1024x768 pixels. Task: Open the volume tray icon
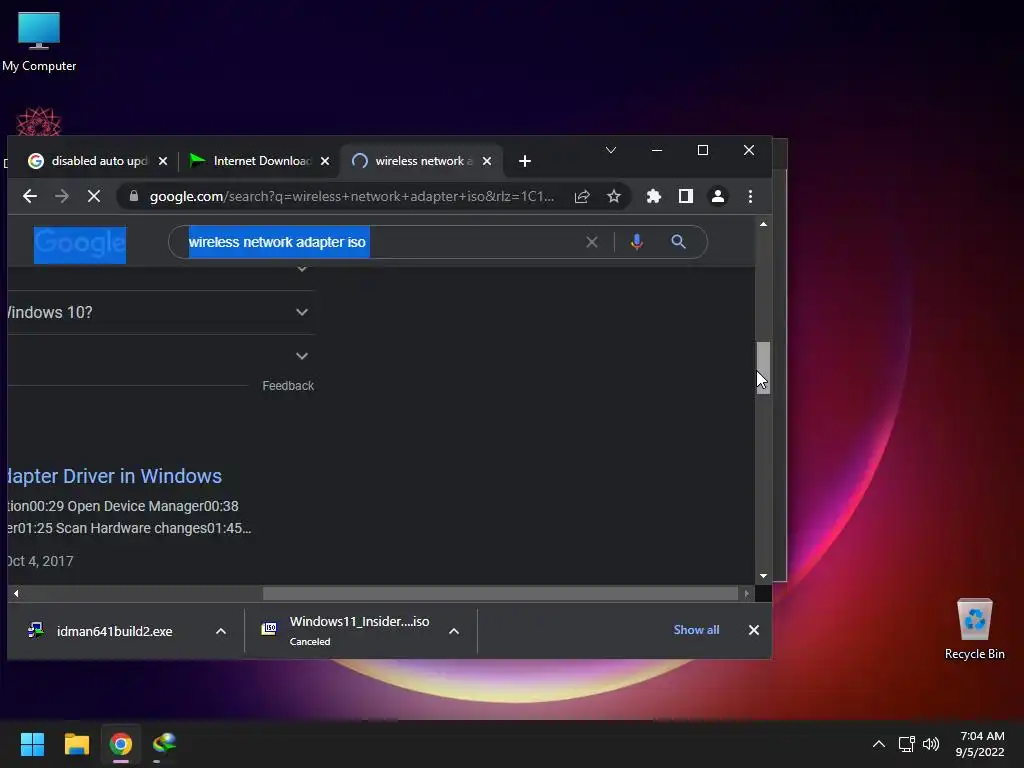(931, 744)
